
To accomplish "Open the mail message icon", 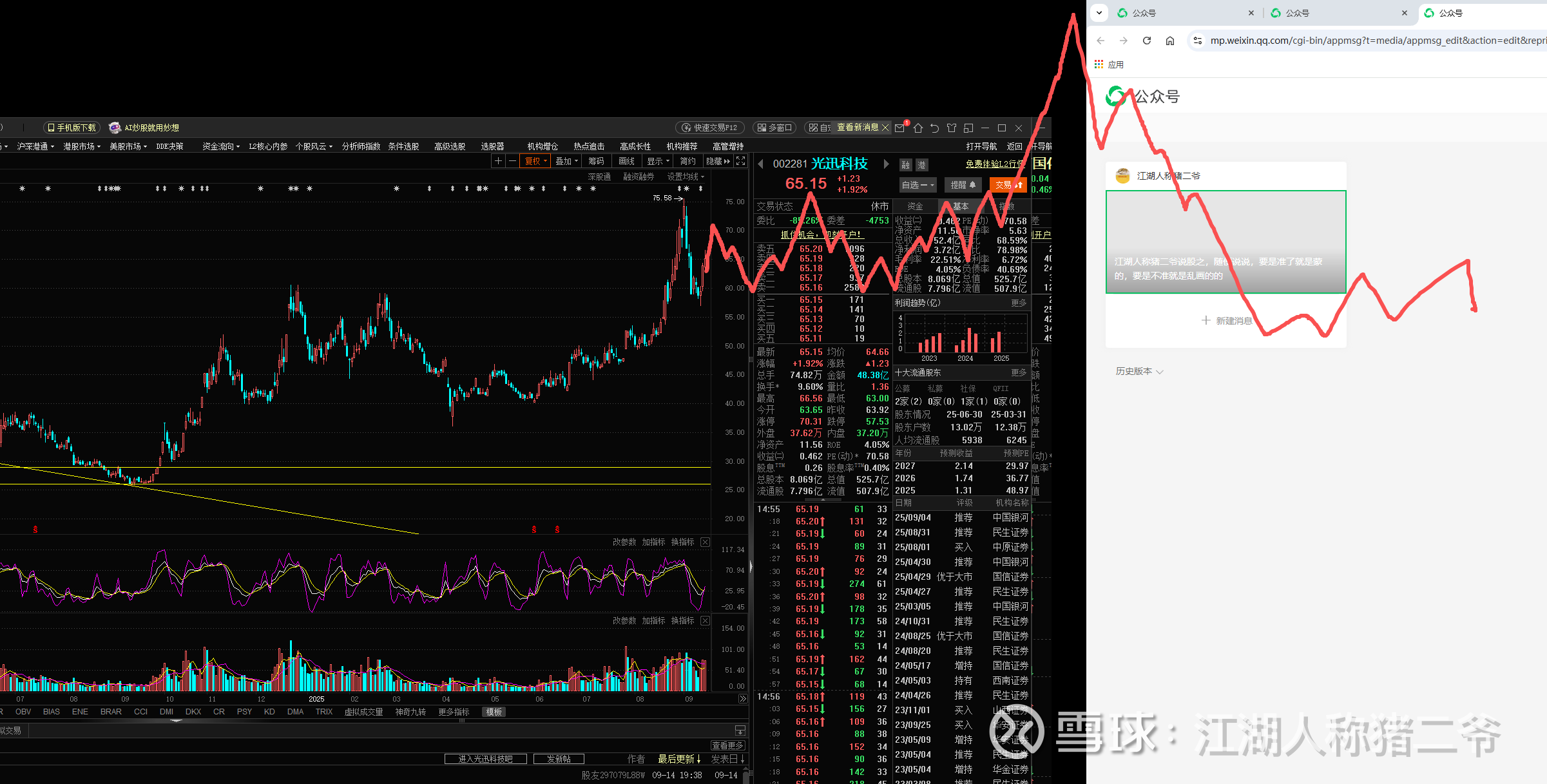I will 900,128.
